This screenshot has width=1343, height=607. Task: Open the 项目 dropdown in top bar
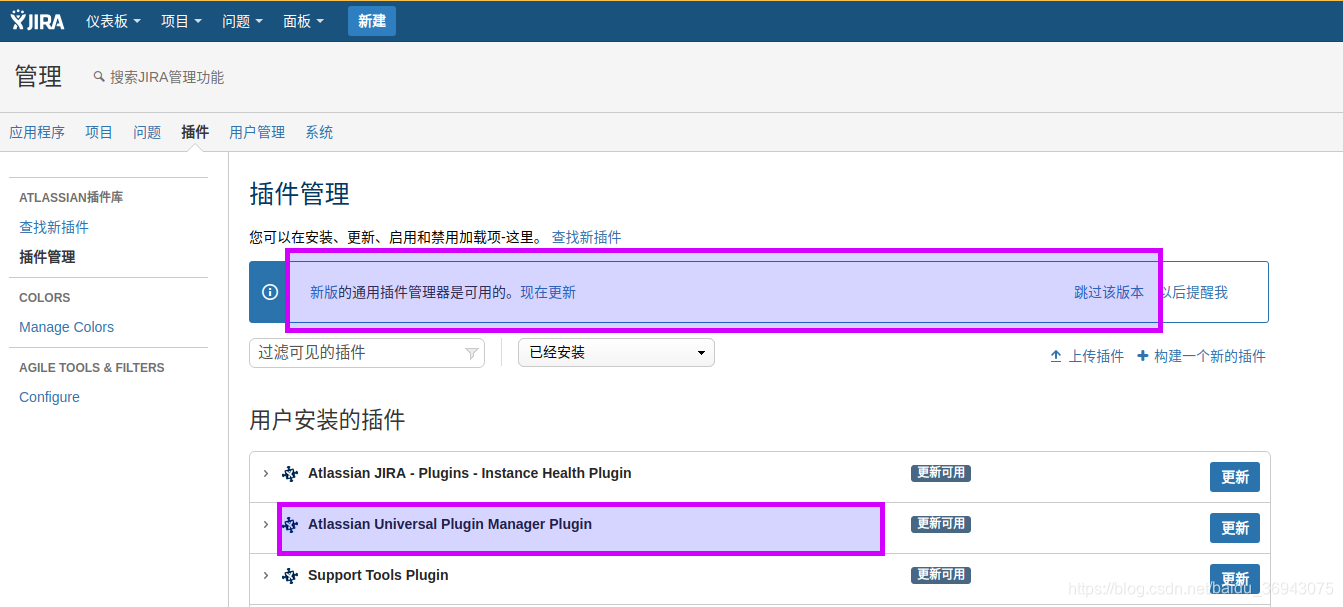coord(181,21)
